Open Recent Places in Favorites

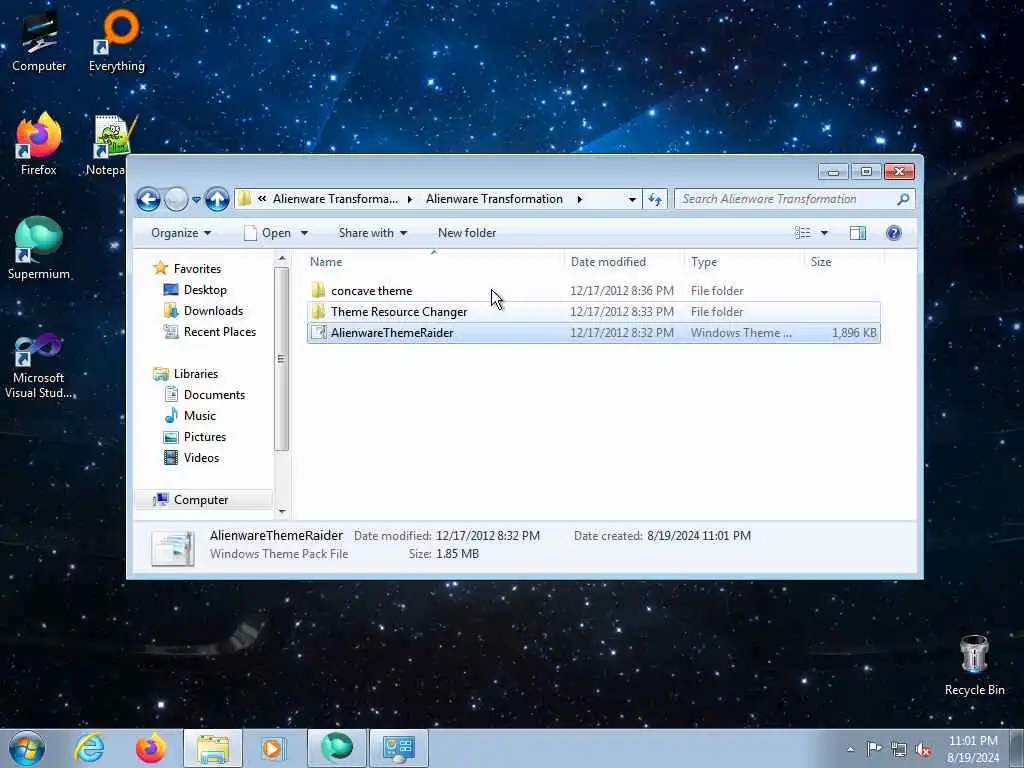pos(219,332)
